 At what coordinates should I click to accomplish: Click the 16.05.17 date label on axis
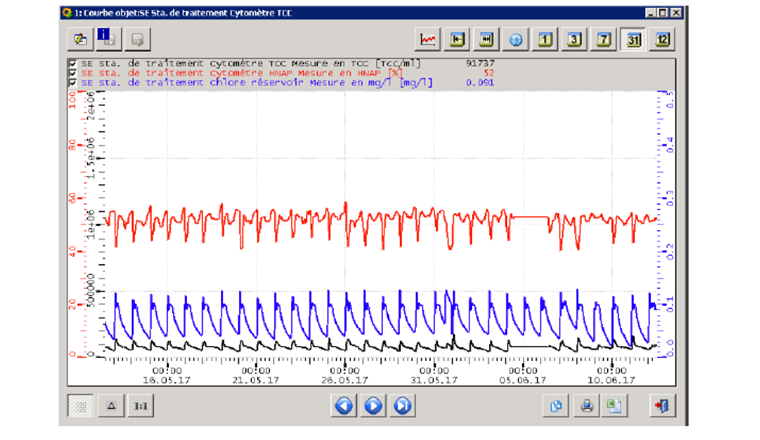click(167, 380)
